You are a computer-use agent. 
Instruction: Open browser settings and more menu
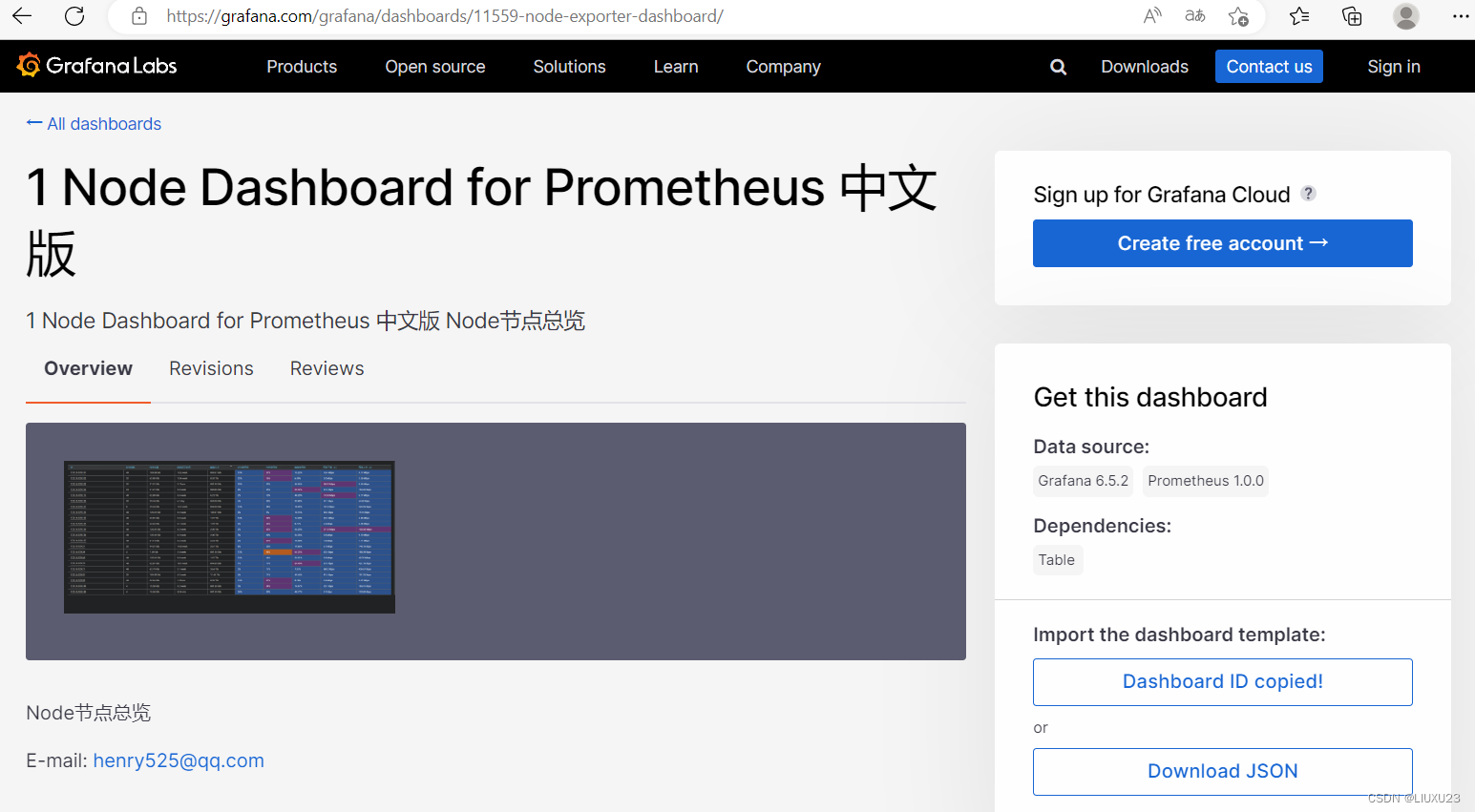tap(1461, 16)
